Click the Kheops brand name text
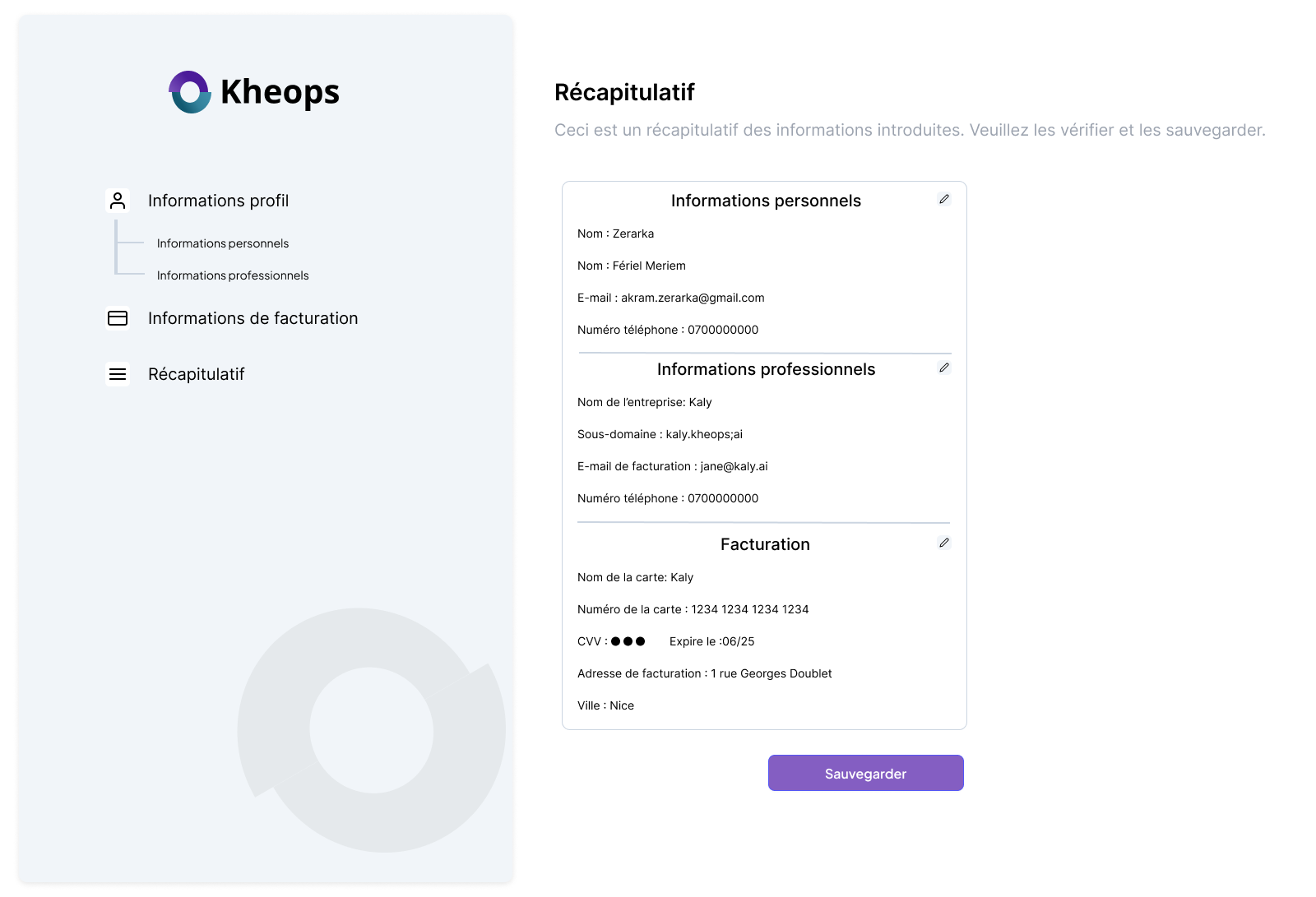Screen dimensions: 1316x897 [280, 92]
